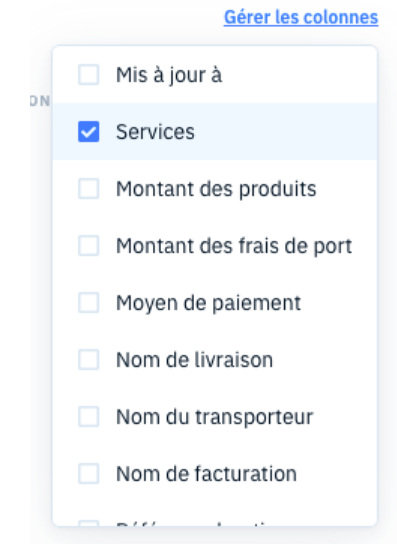Enable the Moyen de paiement checkbox
This screenshot has height=544, width=397.
[88, 303]
